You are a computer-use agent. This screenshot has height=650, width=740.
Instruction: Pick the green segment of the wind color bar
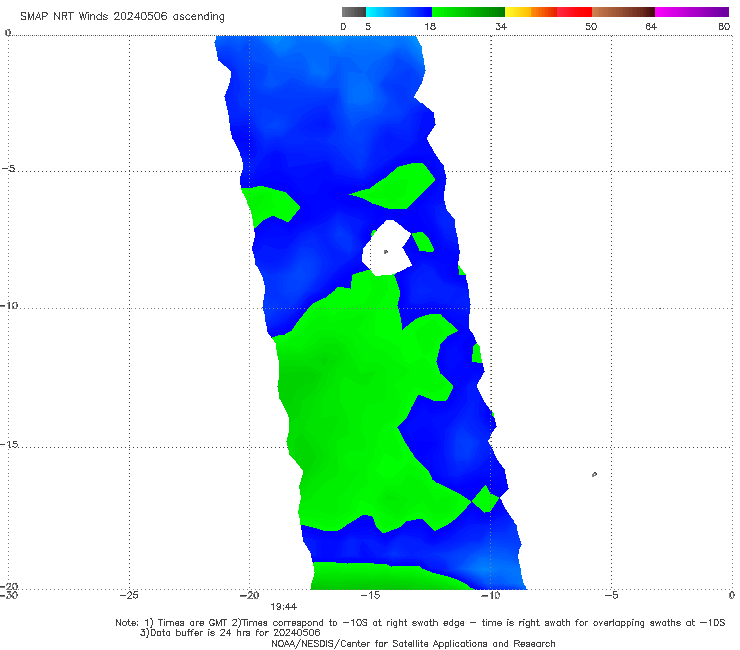coord(468,12)
